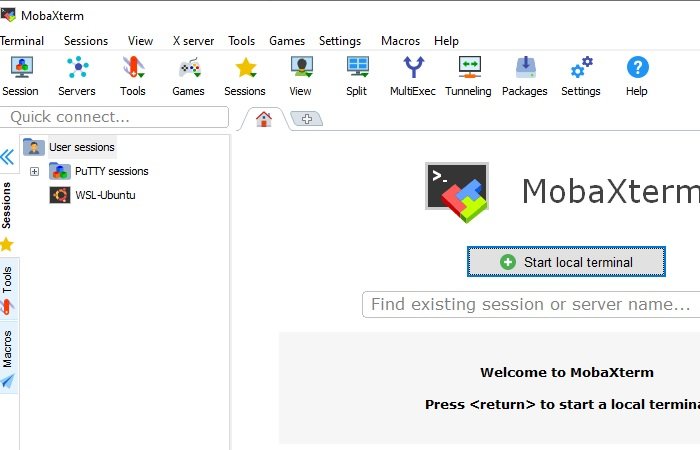Open the Tools toolbar icon
700x450 pixels.
(x=133, y=76)
